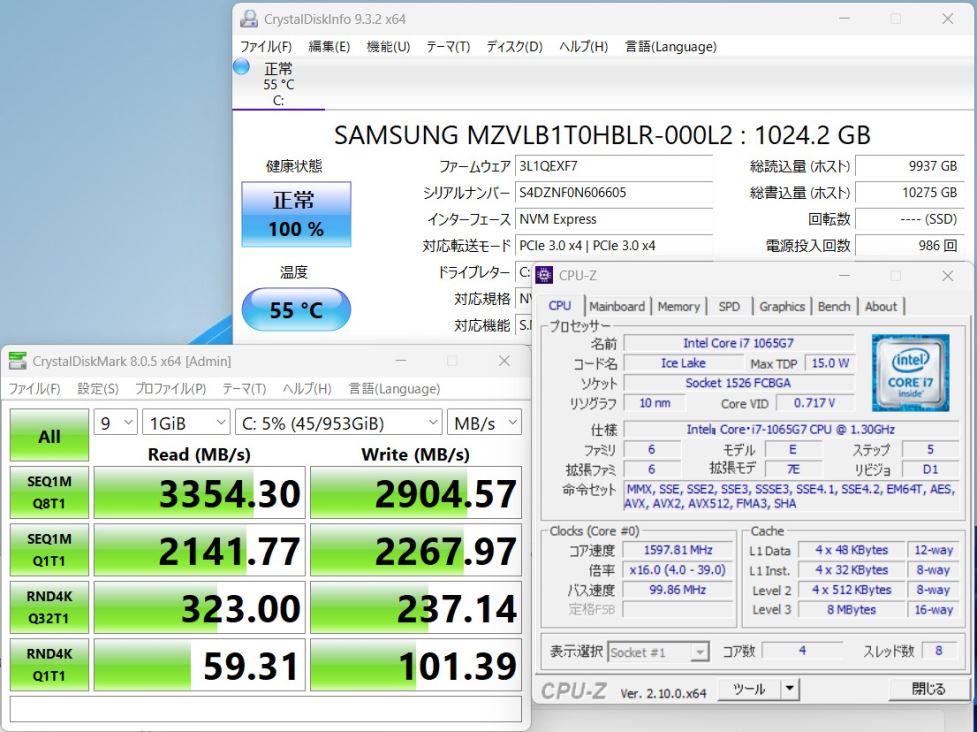Click the Max TDP value 15.0 W
The height and width of the screenshot is (732, 977).
point(830,363)
